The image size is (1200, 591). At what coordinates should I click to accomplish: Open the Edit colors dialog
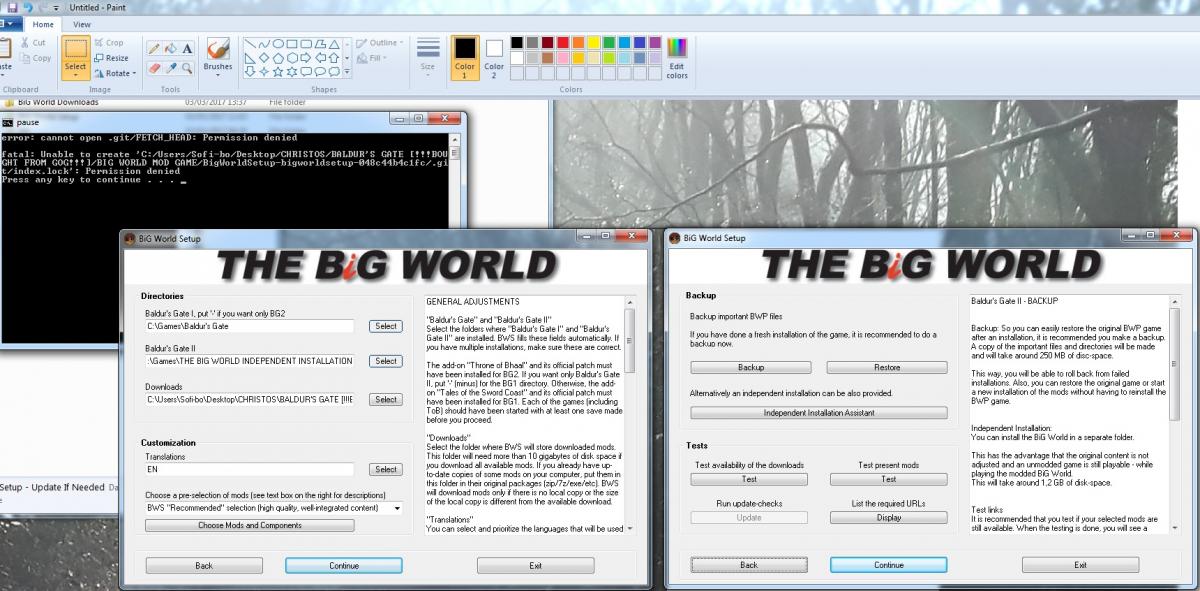[x=677, y=58]
